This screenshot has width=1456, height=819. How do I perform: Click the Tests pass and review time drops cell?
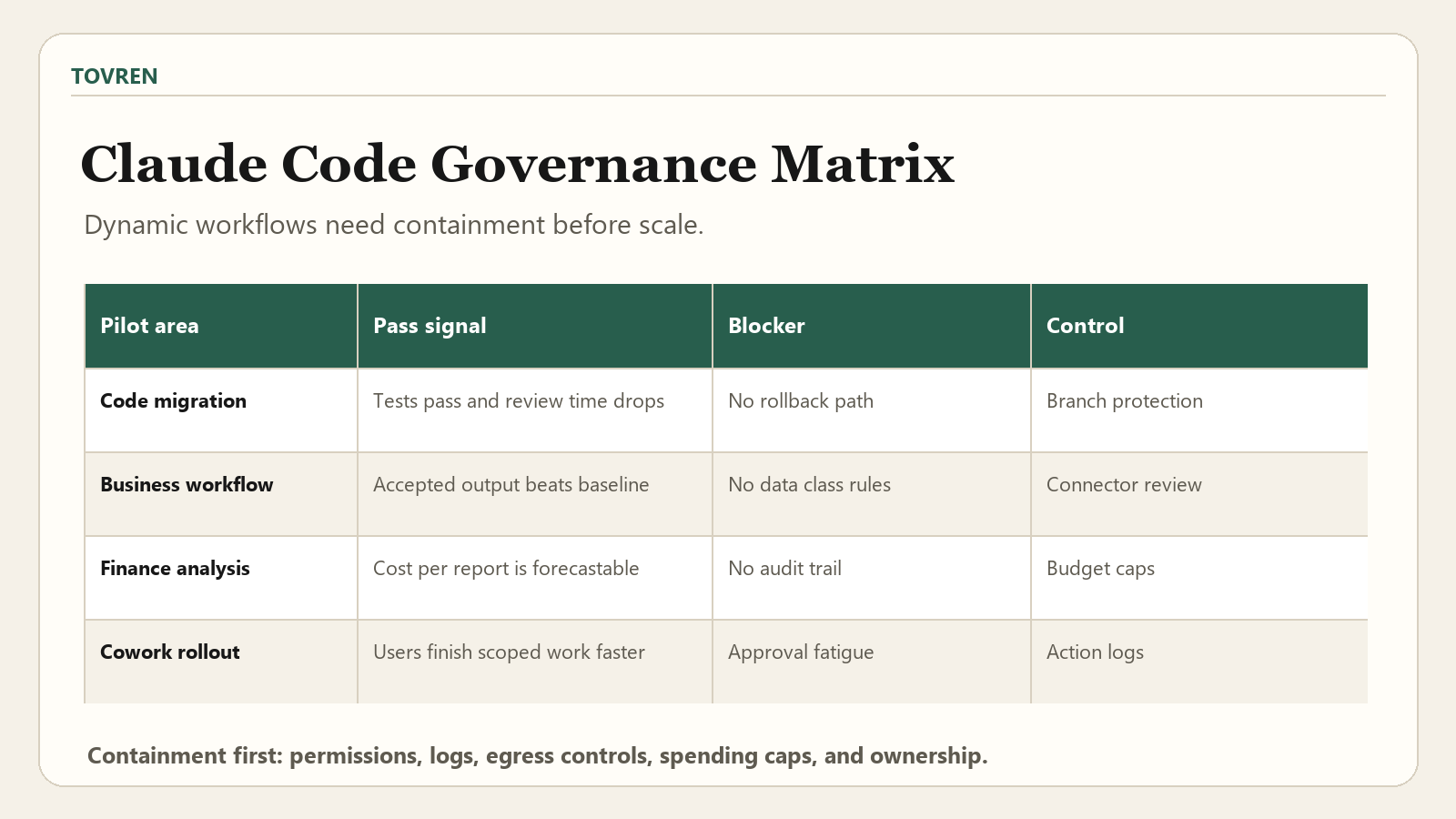click(x=535, y=410)
